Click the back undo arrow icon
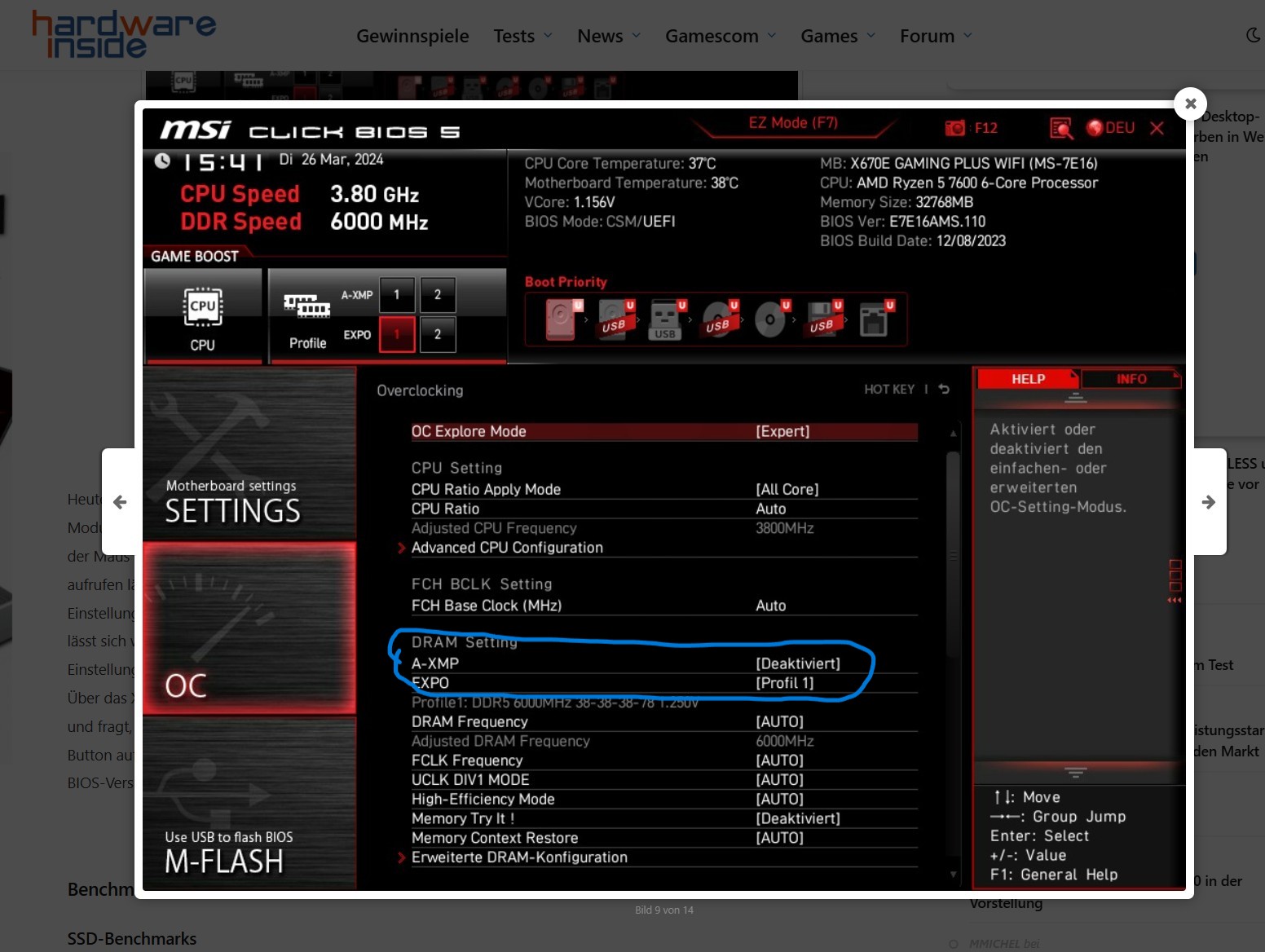1265x952 pixels. point(944,390)
